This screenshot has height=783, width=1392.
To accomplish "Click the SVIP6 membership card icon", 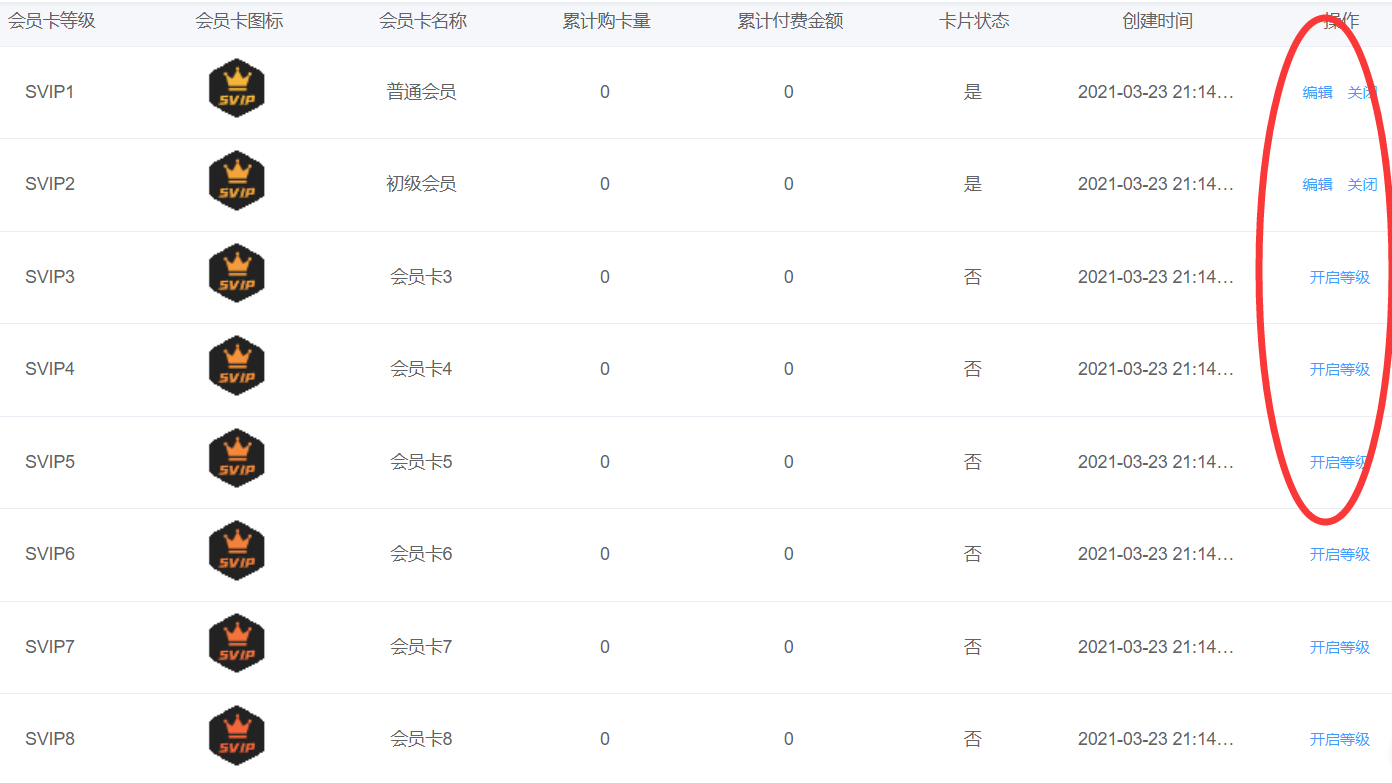I will click(237, 550).
